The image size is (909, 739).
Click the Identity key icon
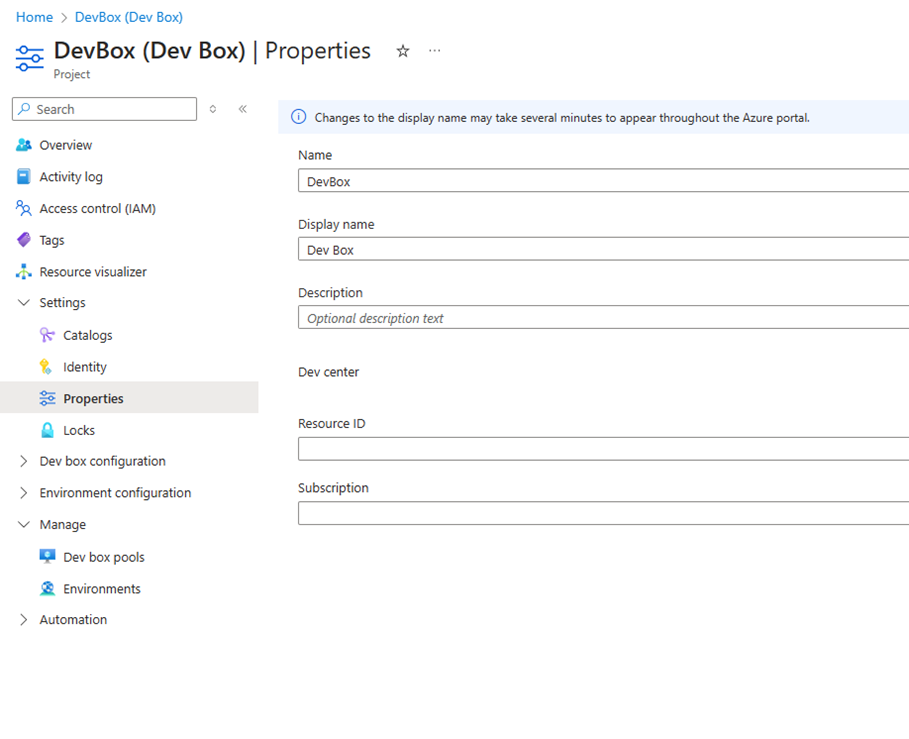click(x=46, y=367)
